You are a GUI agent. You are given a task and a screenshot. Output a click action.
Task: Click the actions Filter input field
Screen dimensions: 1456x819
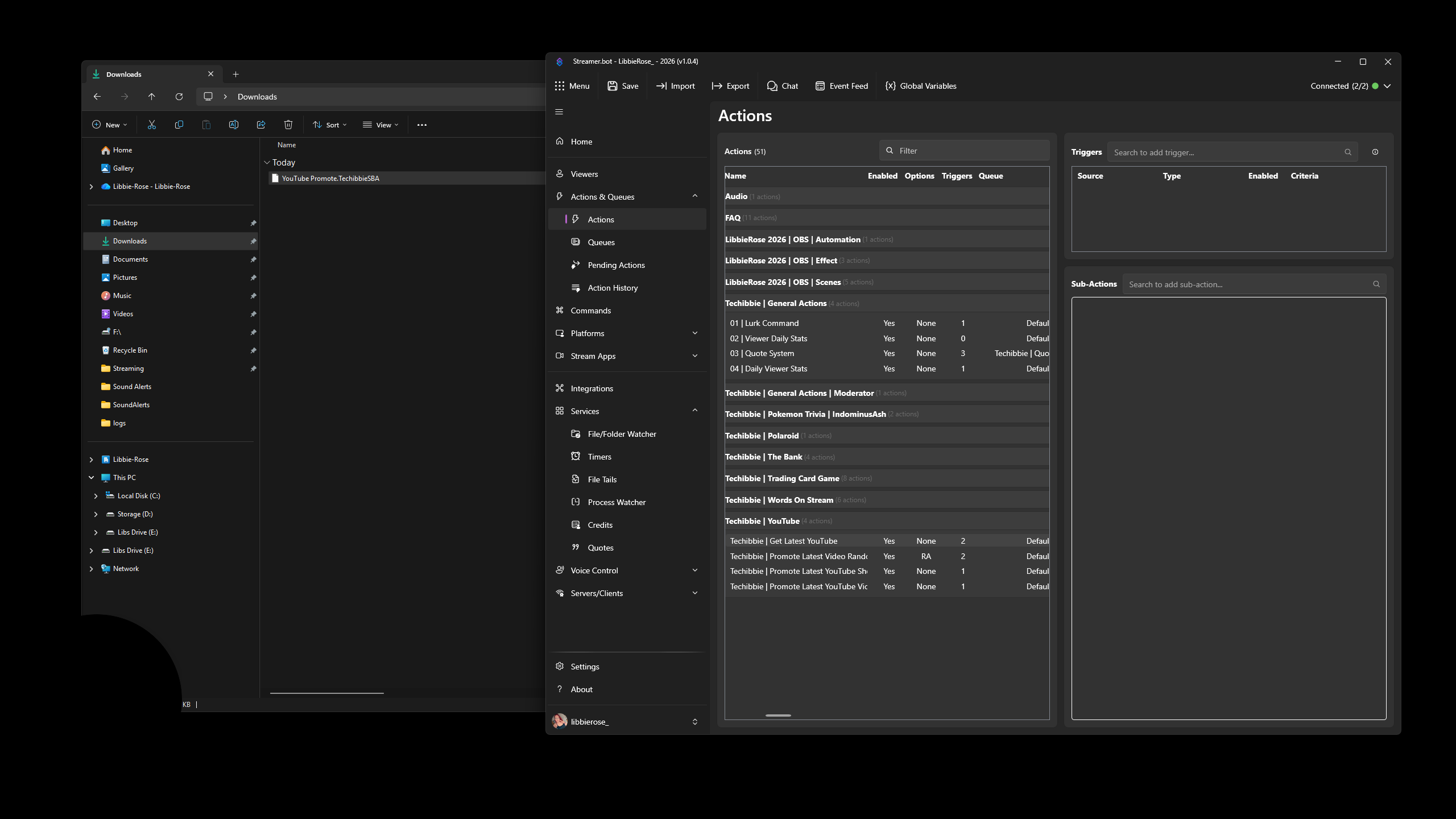coord(964,151)
